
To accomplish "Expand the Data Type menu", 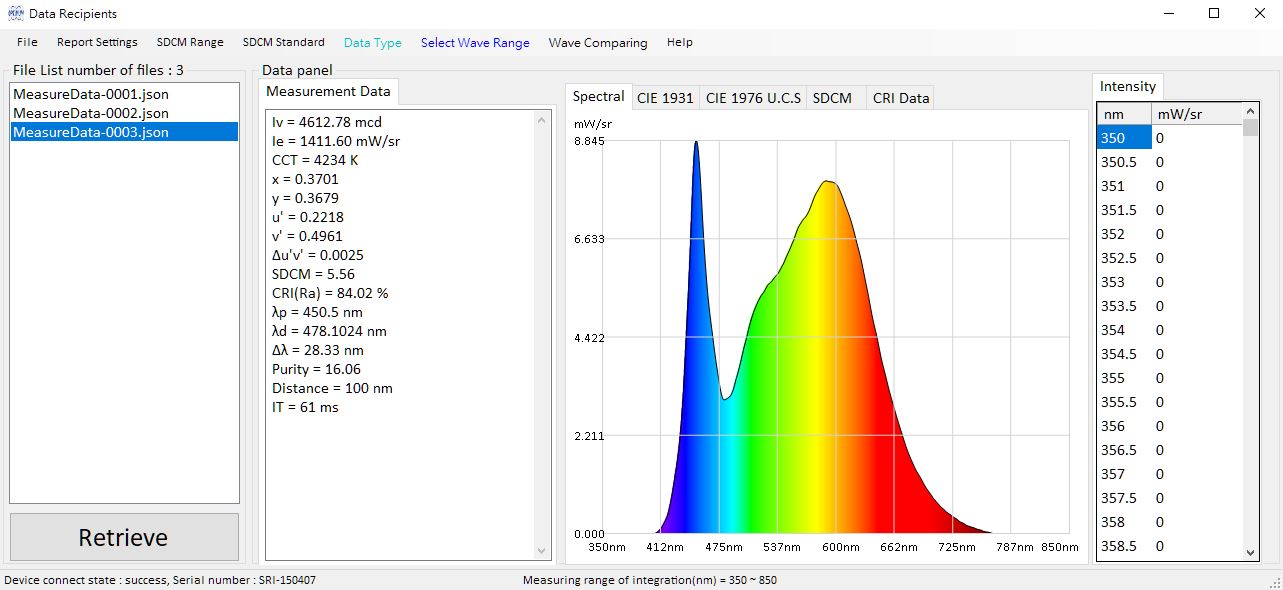I will pos(372,43).
